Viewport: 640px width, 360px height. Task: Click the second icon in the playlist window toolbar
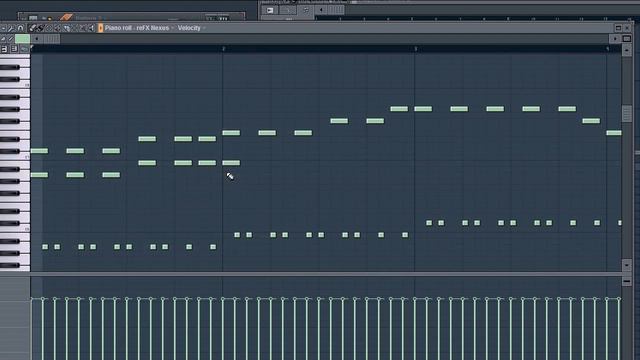287,10
